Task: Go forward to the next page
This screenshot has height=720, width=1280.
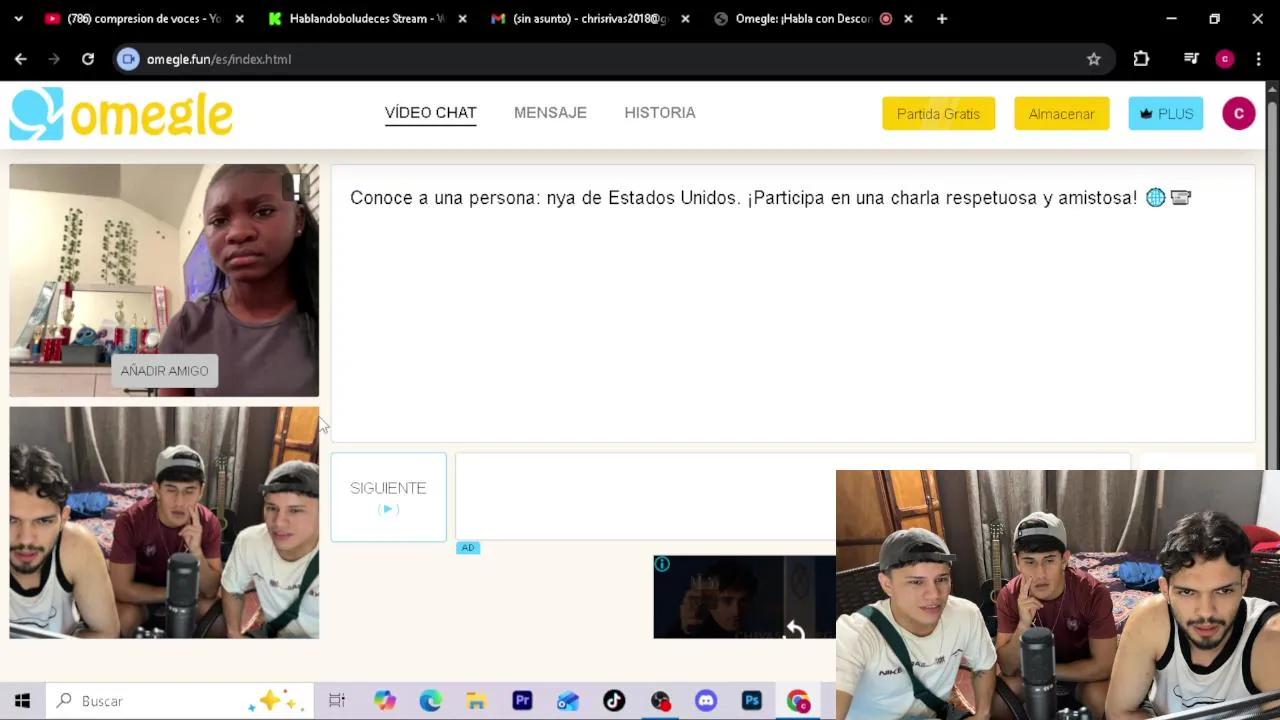Action: pos(54,59)
